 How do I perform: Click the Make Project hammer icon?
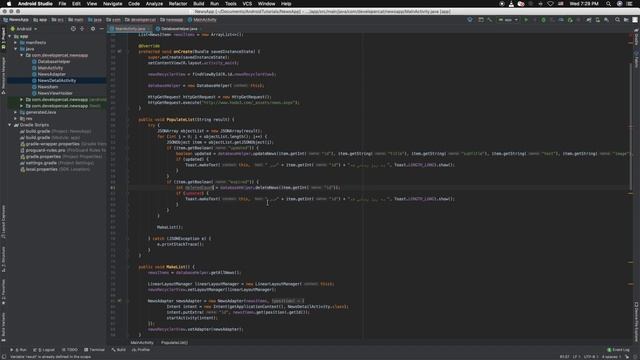point(489,20)
